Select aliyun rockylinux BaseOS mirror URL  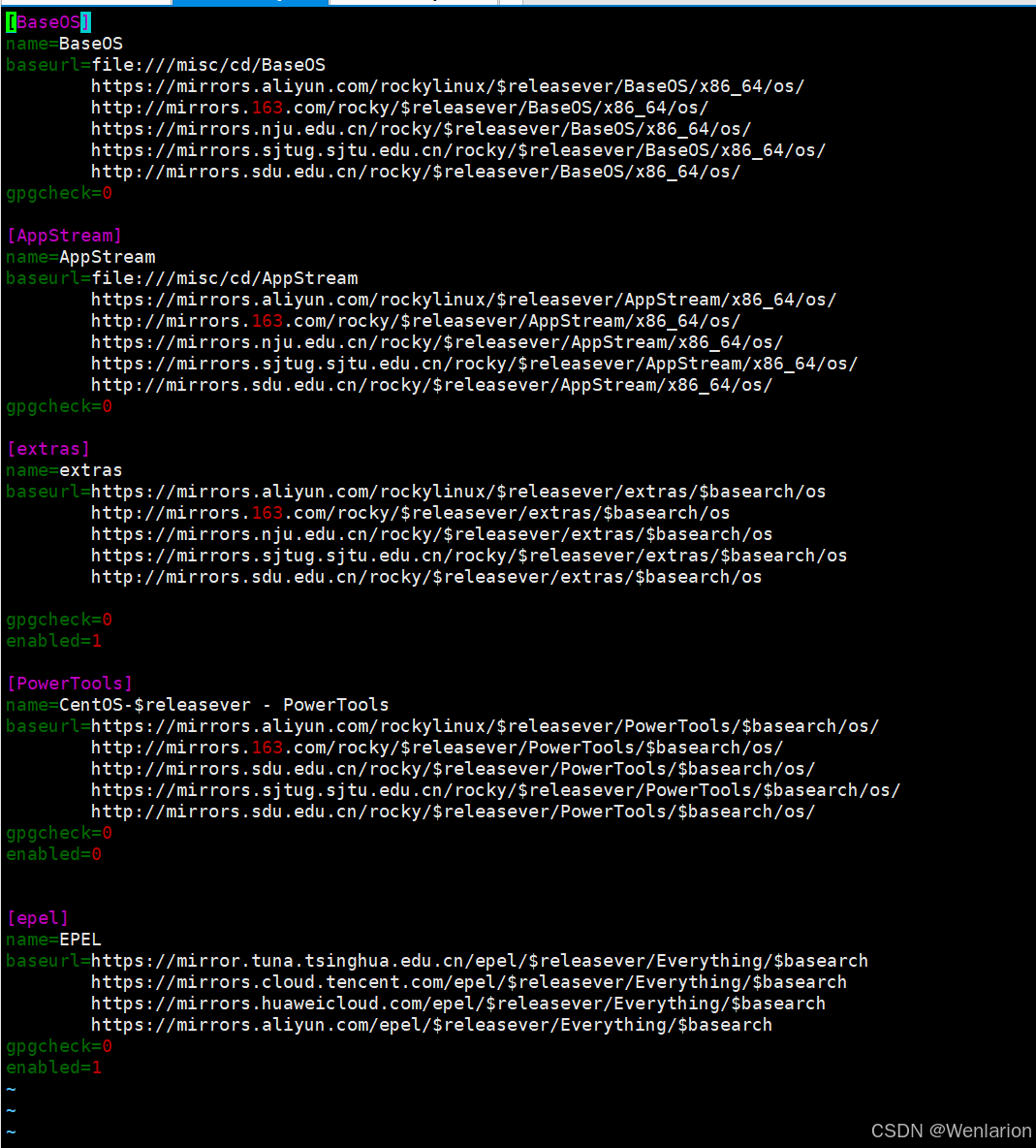coord(448,86)
